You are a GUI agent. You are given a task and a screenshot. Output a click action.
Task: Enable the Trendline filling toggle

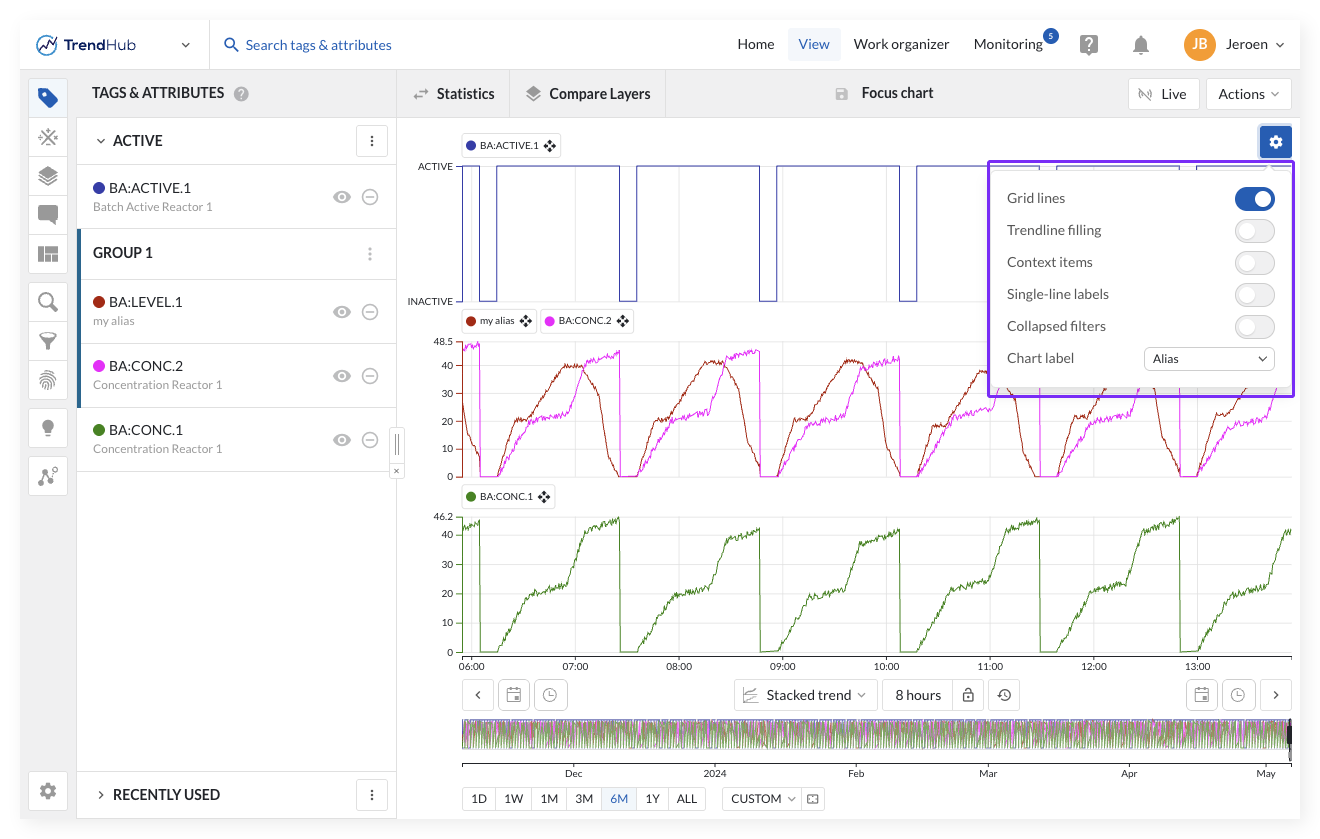pyautogui.click(x=1254, y=230)
